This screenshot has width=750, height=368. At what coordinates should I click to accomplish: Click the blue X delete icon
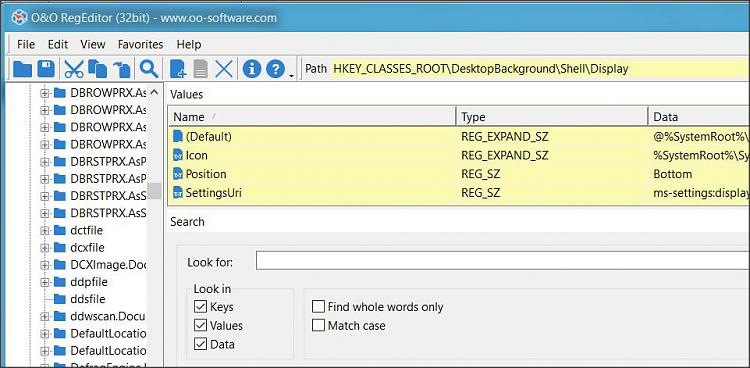click(223, 70)
